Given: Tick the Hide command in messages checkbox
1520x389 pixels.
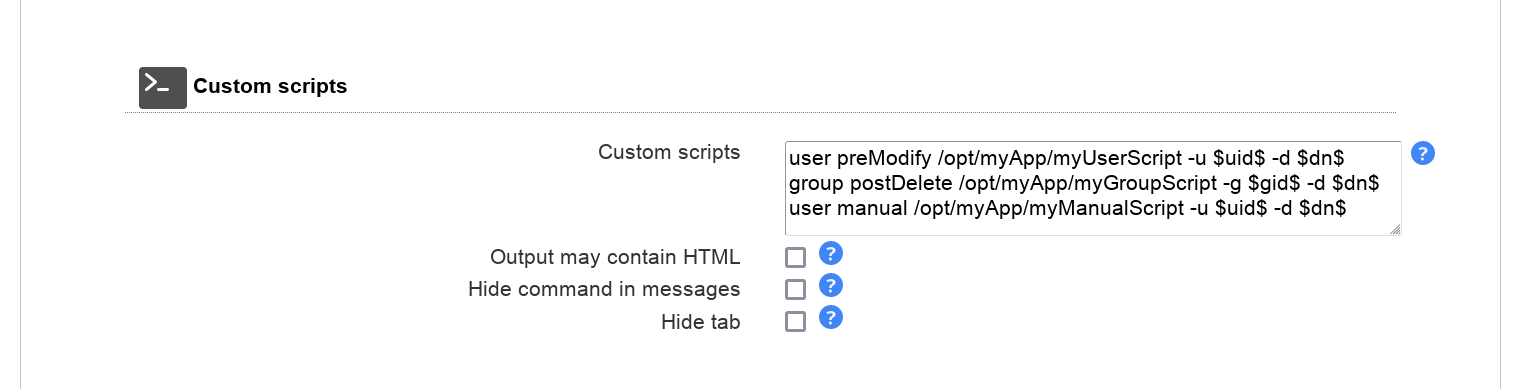Looking at the screenshot, I should [x=795, y=290].
